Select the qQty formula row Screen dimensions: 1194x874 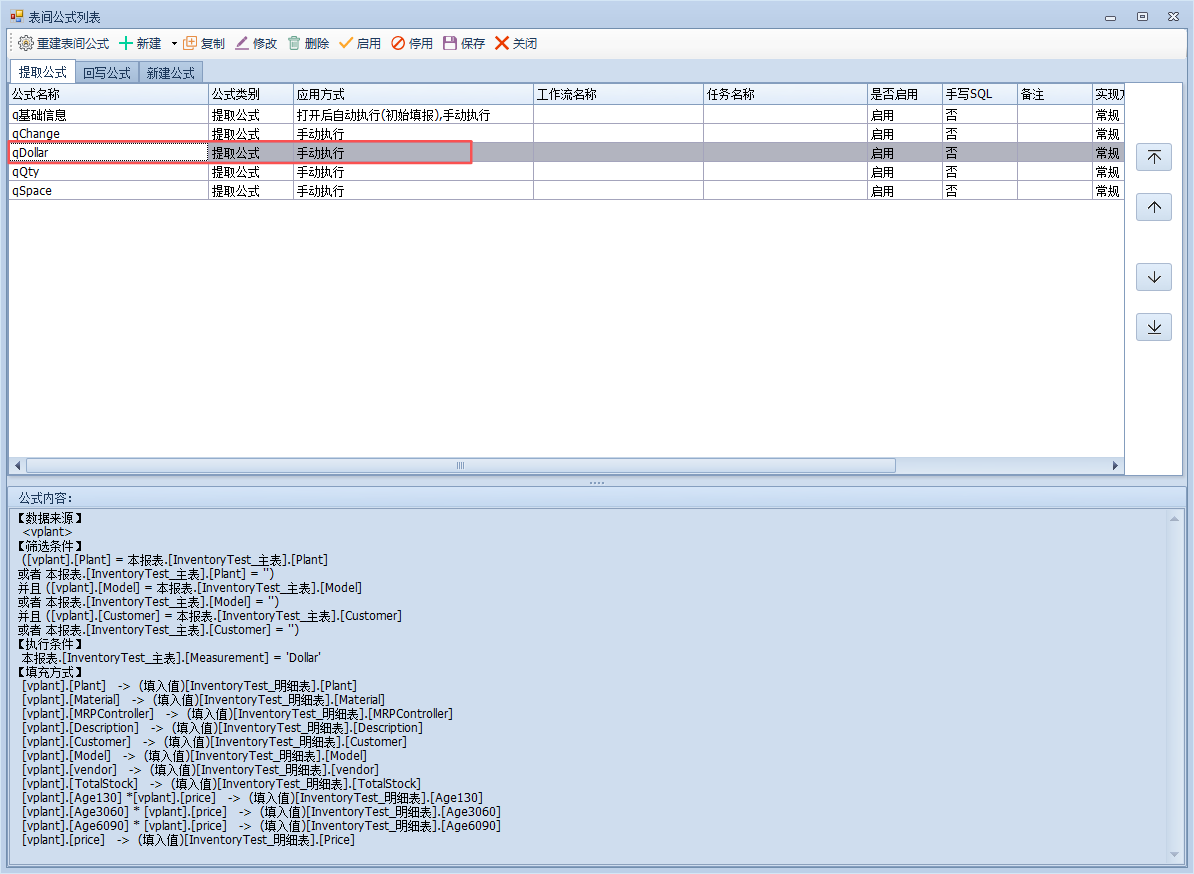click(566, 172)
